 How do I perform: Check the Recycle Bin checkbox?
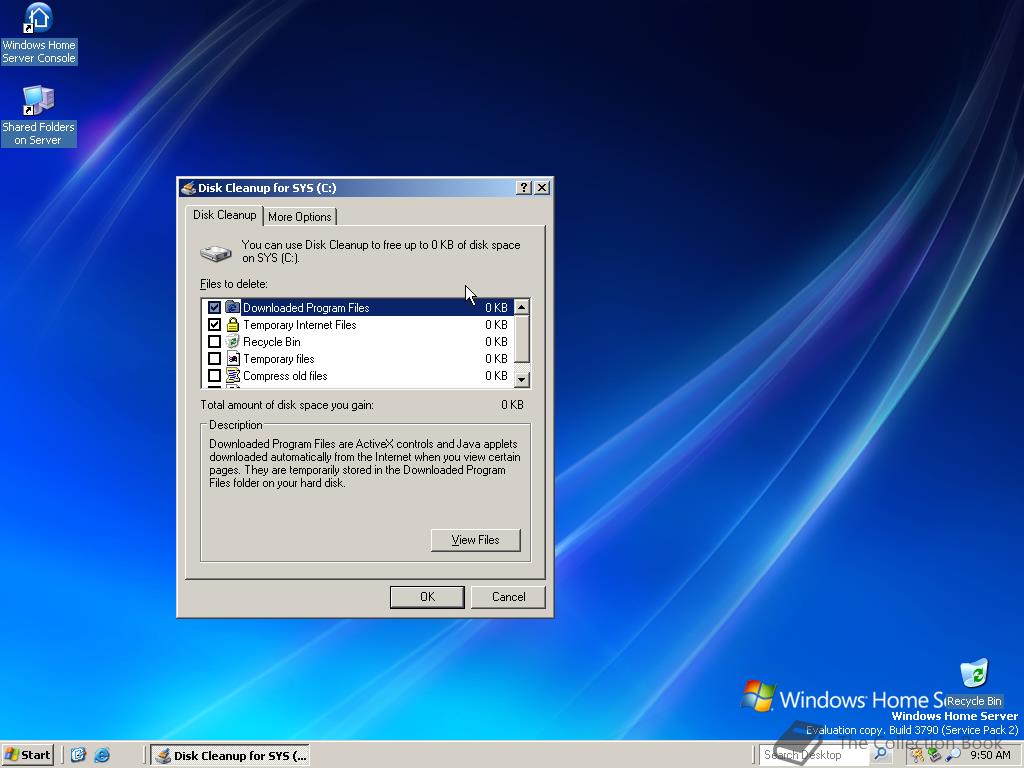pyautogui.click(x=214, y=341)
